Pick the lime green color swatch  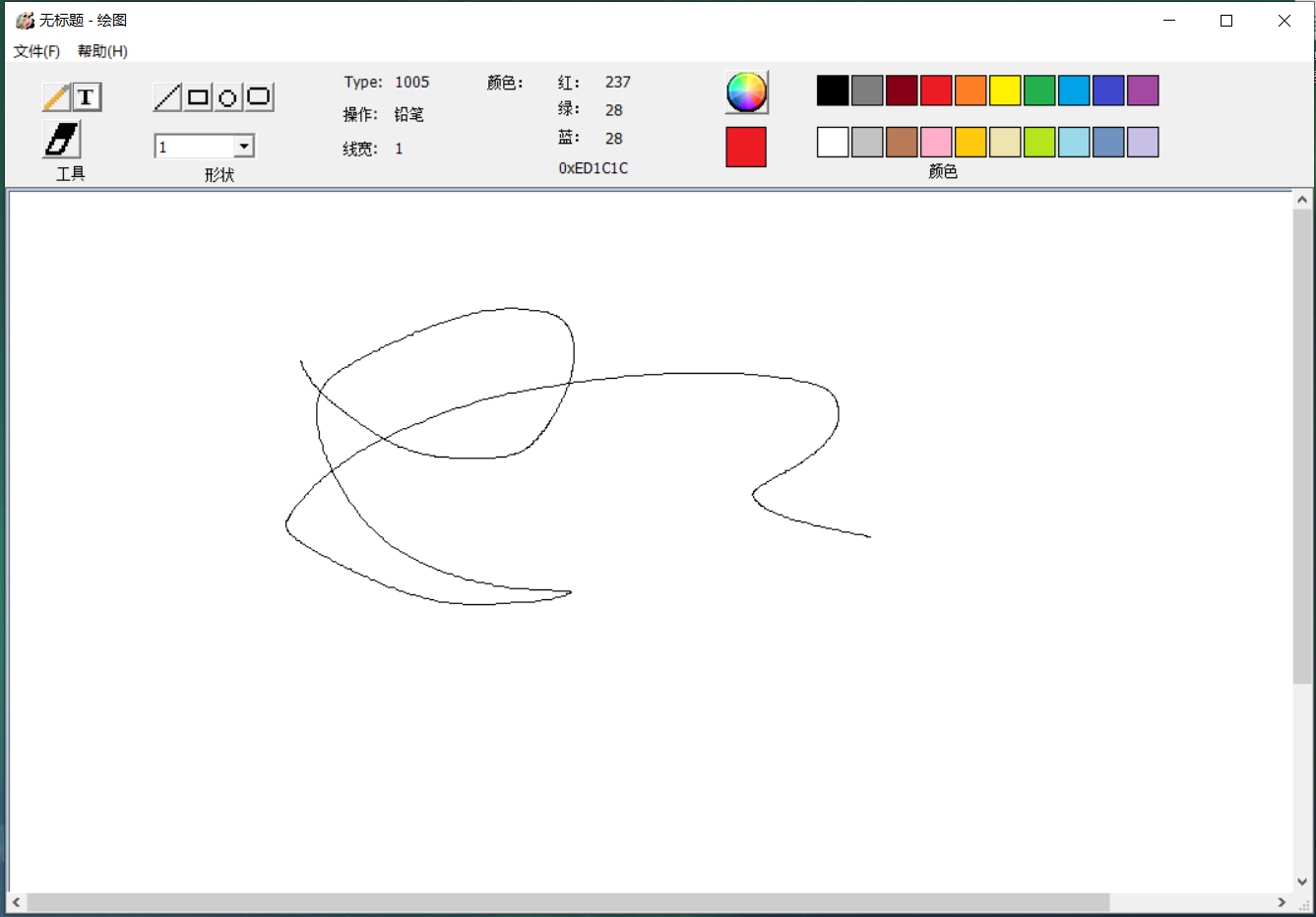[x=1039, y=142]
